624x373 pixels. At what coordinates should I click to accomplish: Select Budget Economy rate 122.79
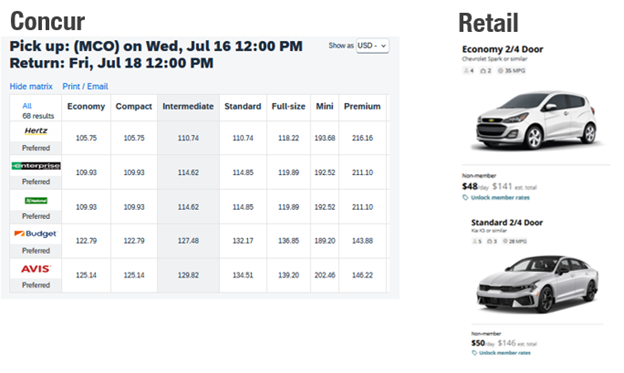(x=86, y=241)
